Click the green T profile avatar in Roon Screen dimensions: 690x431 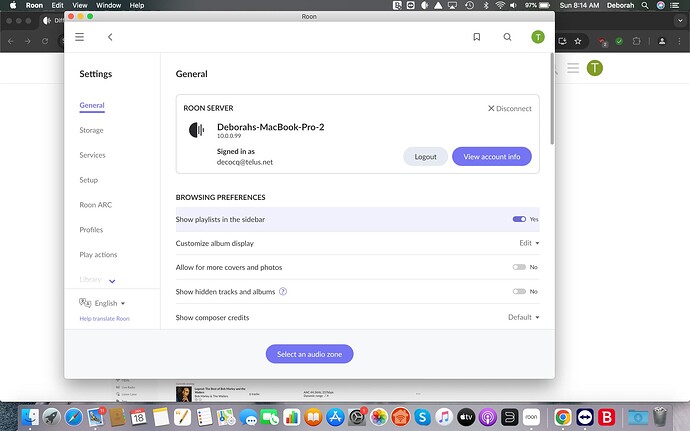[x=538, y=37]
